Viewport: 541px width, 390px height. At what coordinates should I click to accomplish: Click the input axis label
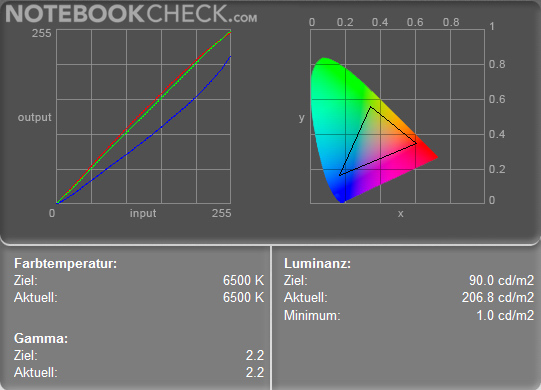143,213
